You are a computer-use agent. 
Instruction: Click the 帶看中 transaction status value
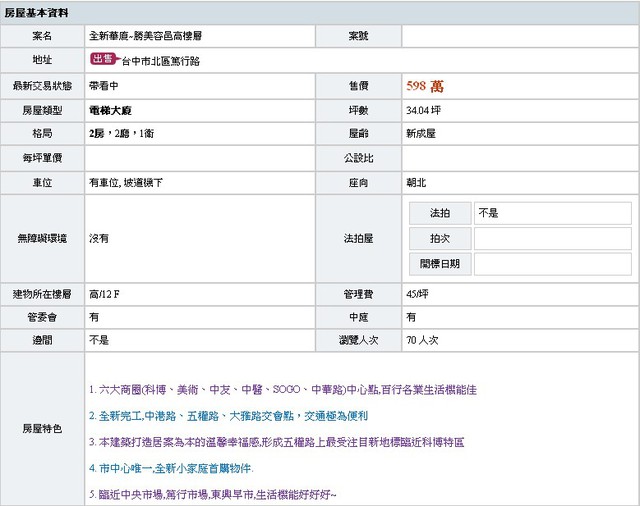click(106, 86)
